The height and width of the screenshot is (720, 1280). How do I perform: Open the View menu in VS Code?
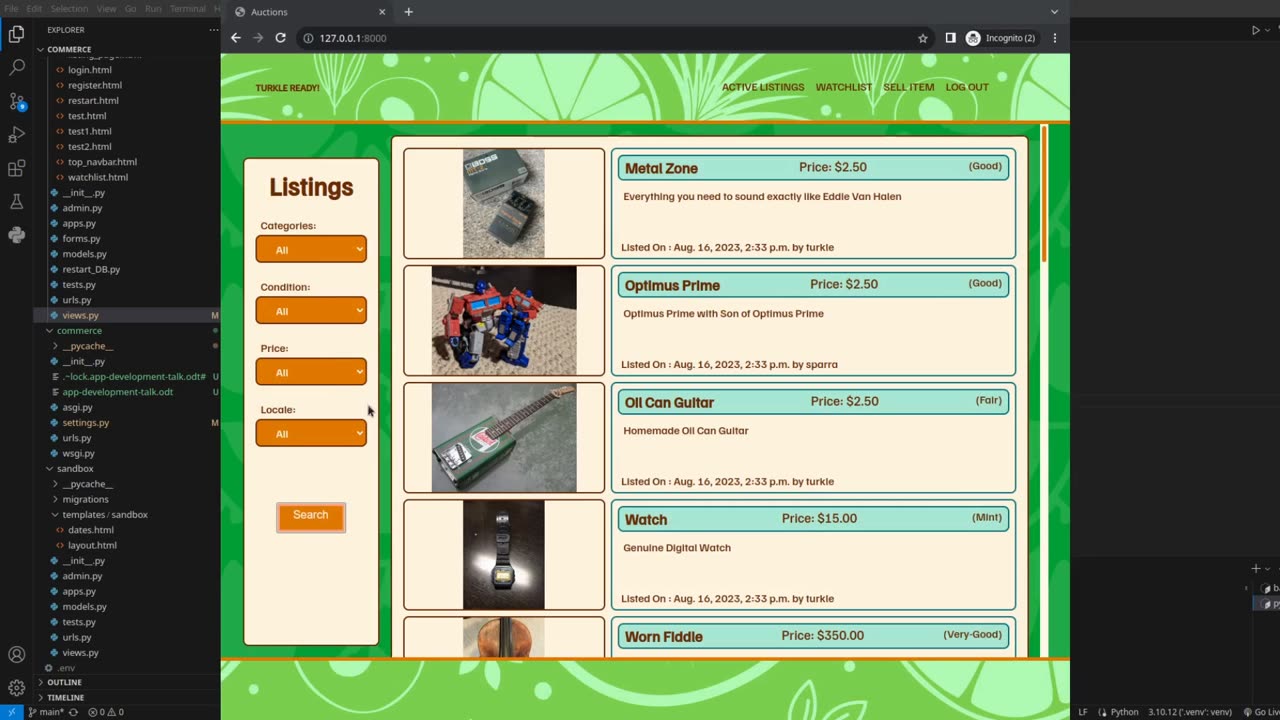pos(106,8)
